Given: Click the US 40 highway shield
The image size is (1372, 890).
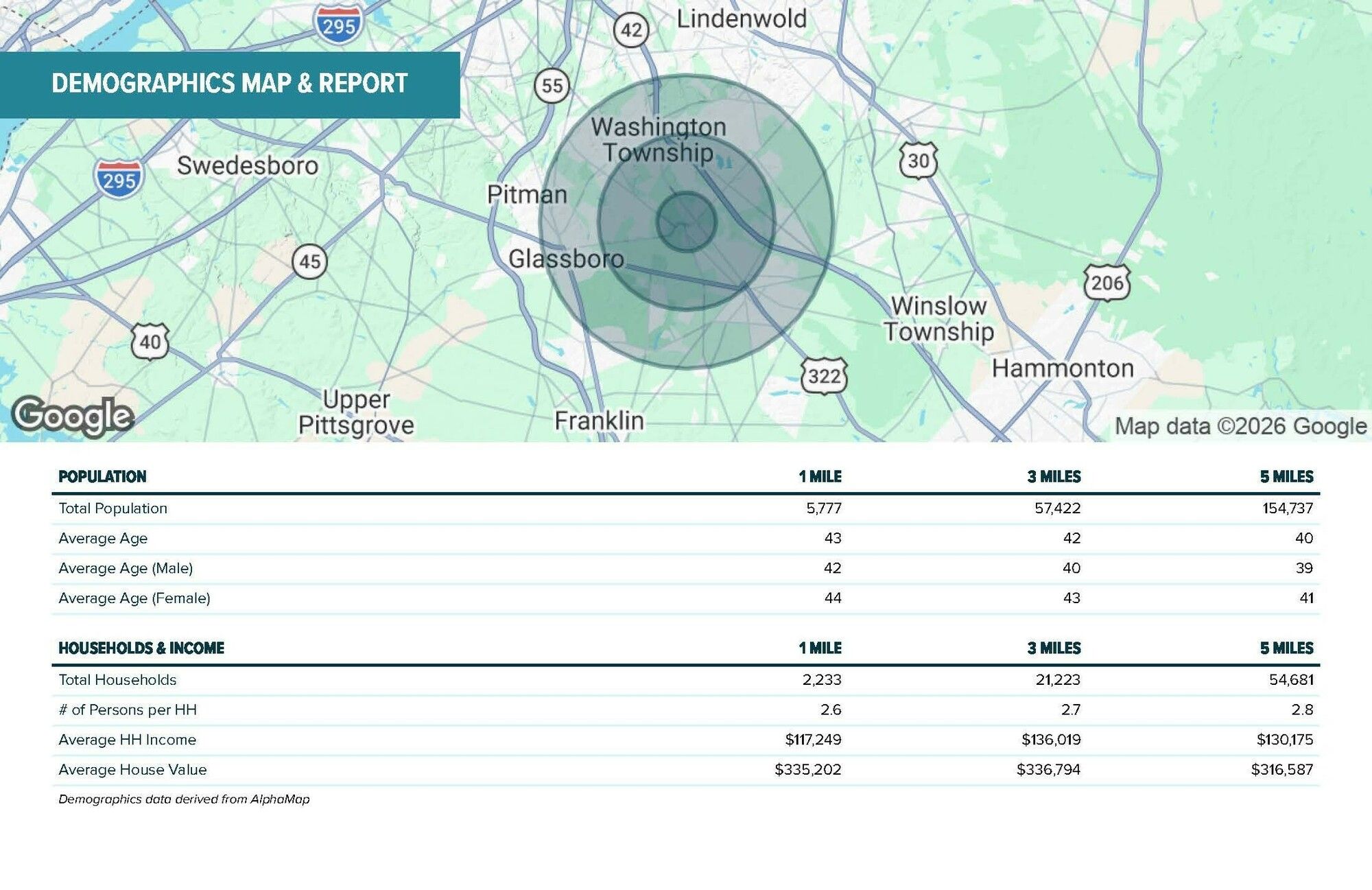Looking at the screenshot, I should (150, 341).
